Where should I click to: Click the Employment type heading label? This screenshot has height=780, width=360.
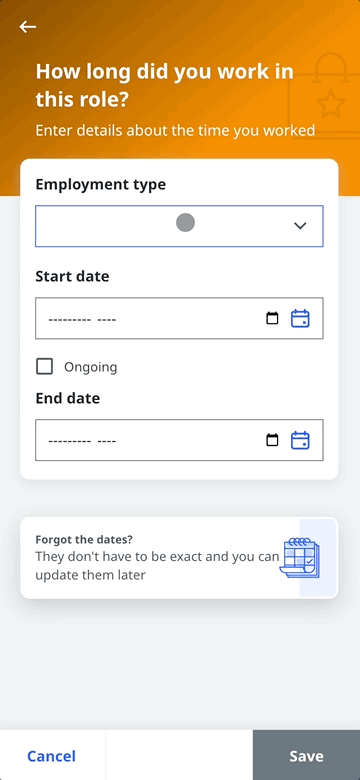101,185
